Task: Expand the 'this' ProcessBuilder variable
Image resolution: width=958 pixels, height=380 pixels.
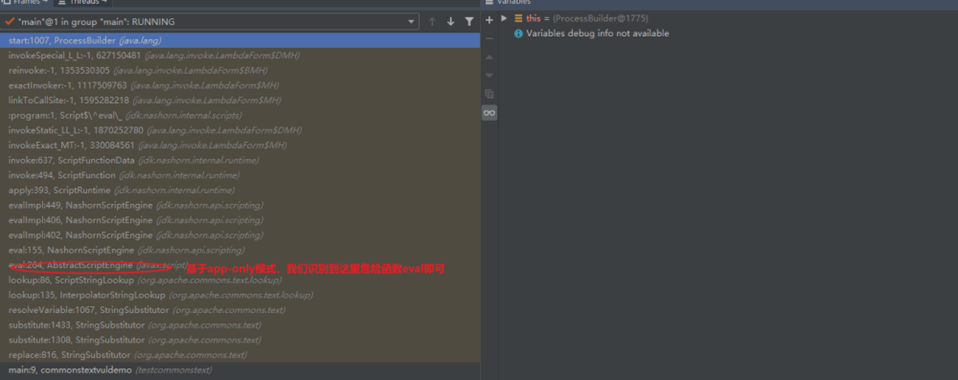Action: click(x=504, y=18)
